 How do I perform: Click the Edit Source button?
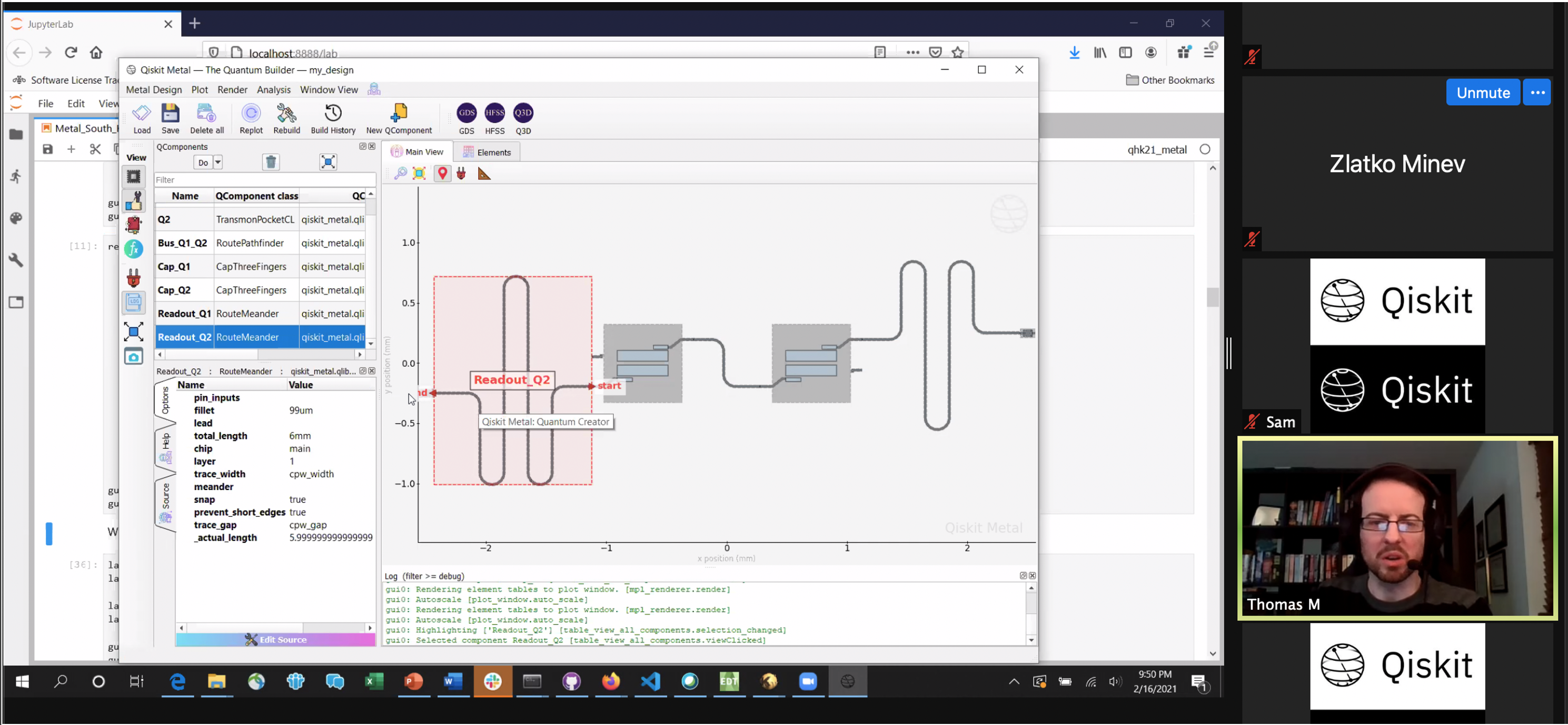[x=276, y=640]
